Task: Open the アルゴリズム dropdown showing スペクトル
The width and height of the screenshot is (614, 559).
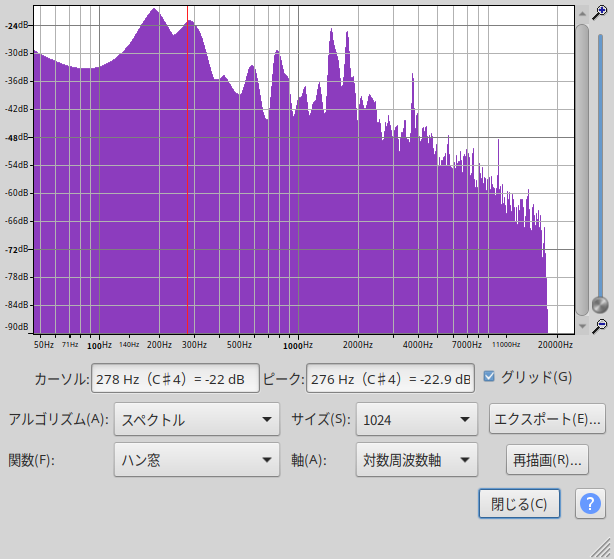Action: pyautogui.click(x=197, y=420)
